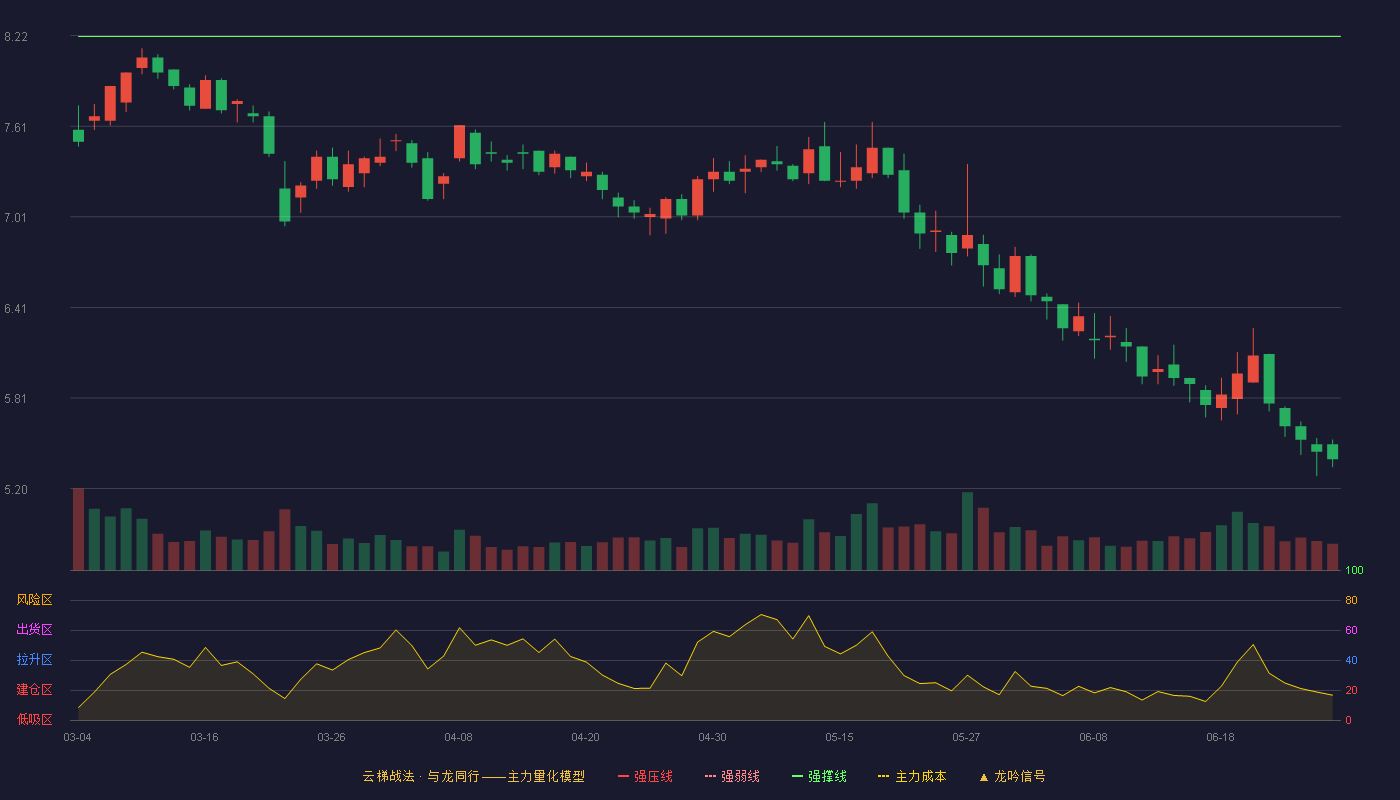Toggle the 强压线 legend item
Viewport: 1400px width, 800px height.
pos(645,776)
